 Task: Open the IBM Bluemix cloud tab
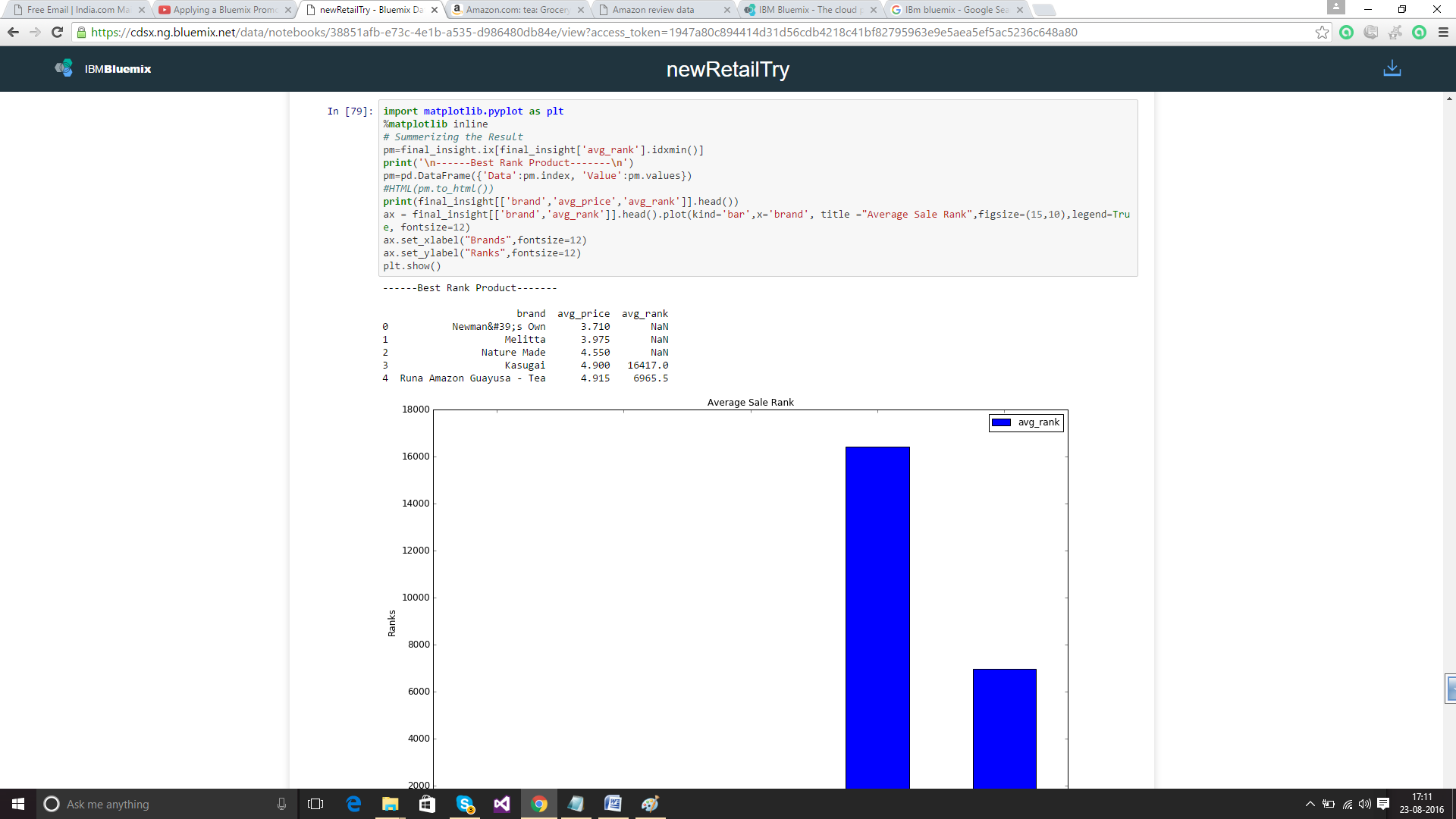pyautogui.click(x=808, y=10)
